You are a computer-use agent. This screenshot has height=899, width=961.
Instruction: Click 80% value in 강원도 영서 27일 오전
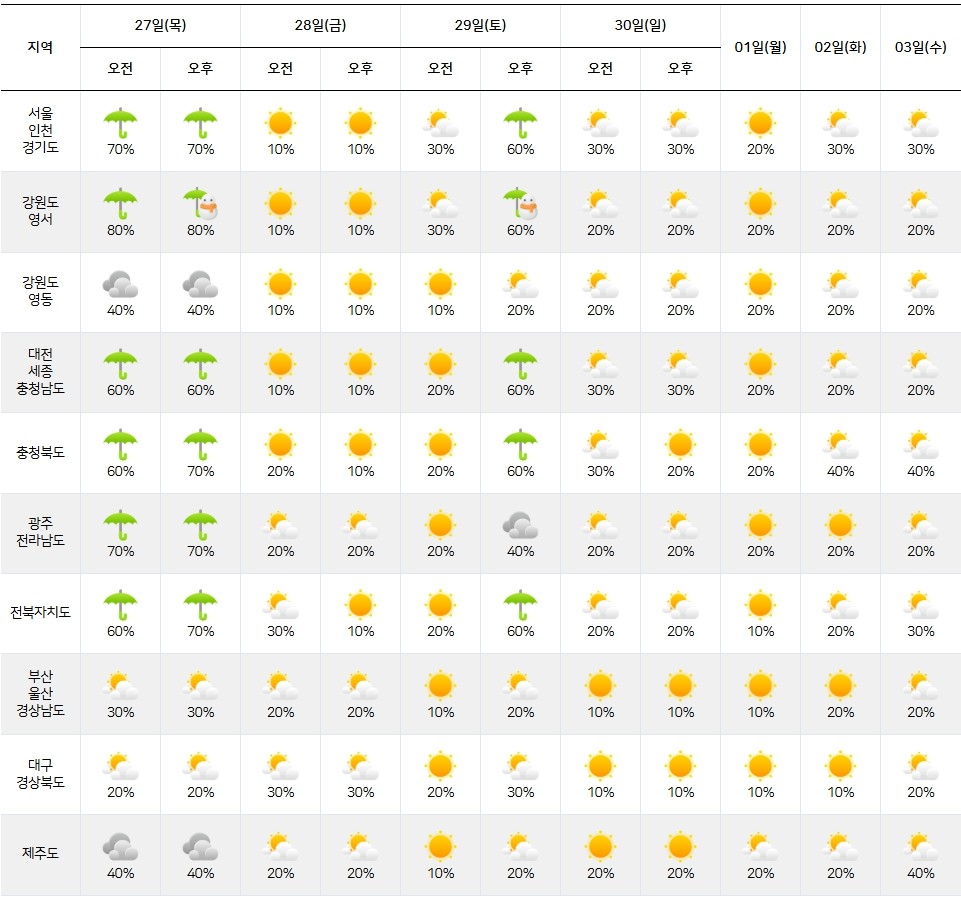pos(120,230)
